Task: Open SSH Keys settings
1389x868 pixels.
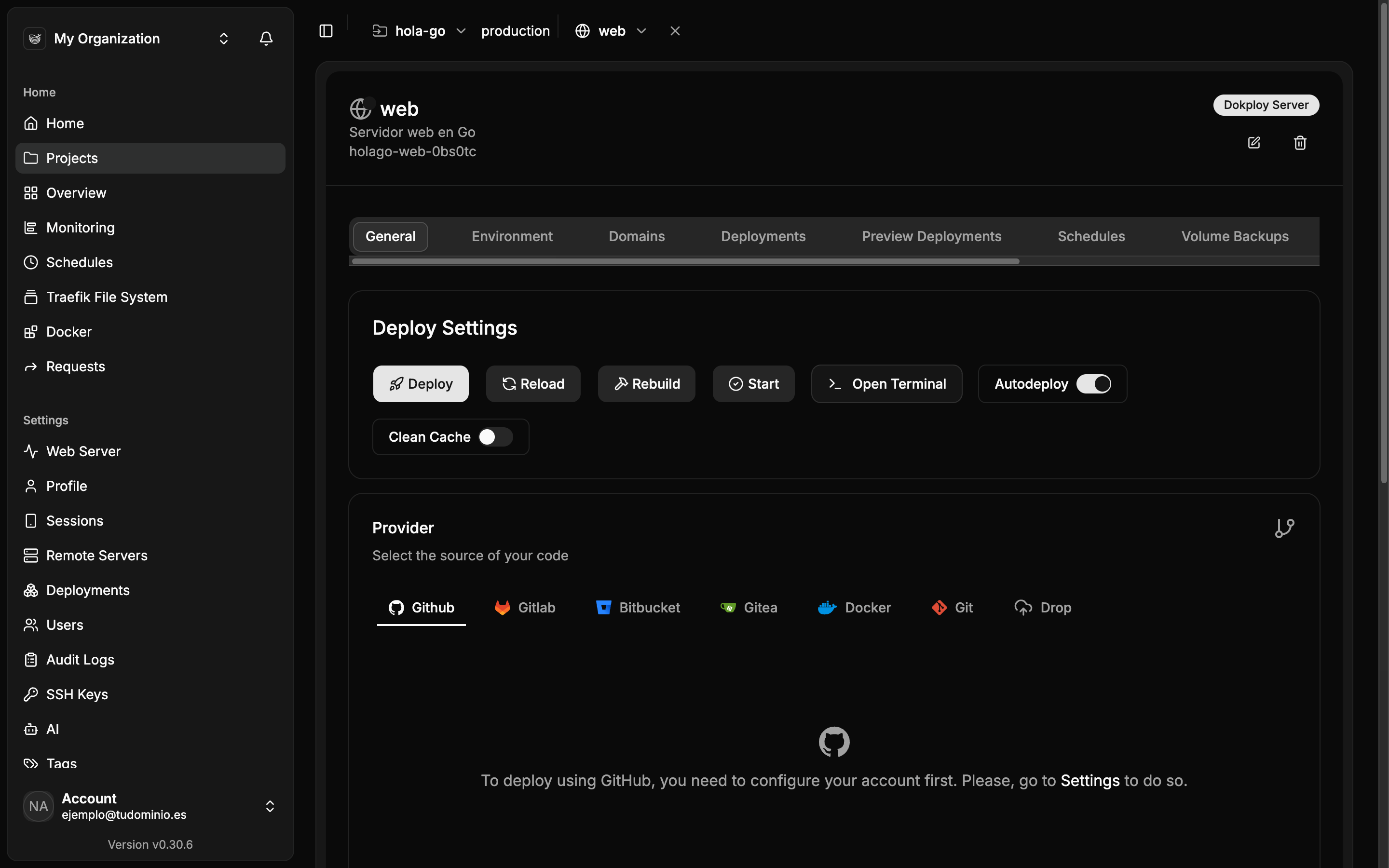Action: 150,694
